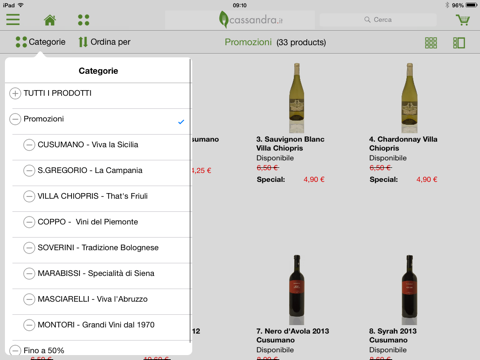Switch to split panel view icon
The height and width of the screenshot is (360, 480).
coord(459,43)
